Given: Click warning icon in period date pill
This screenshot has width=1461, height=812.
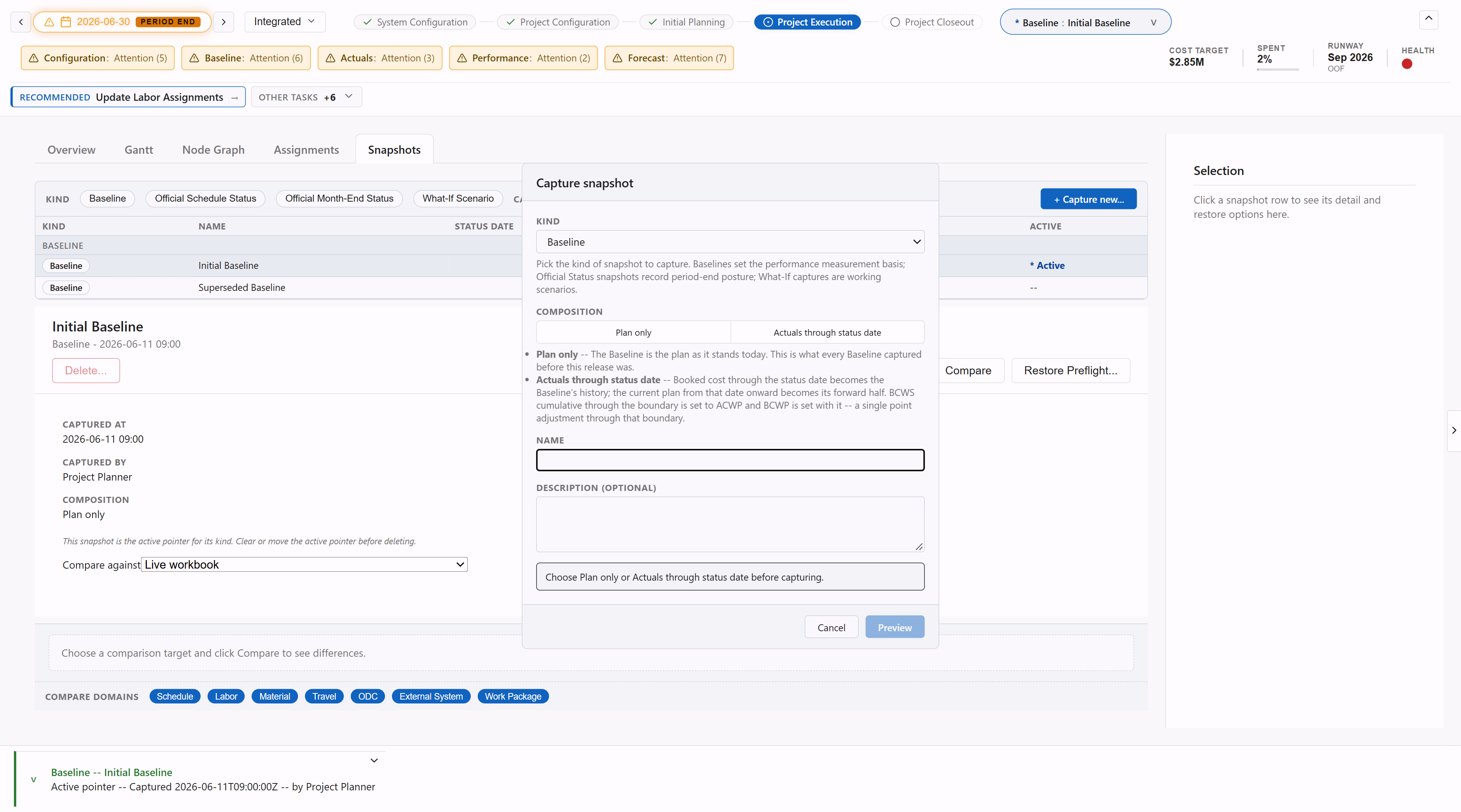Looking at the screenshot, I should 49,22.
